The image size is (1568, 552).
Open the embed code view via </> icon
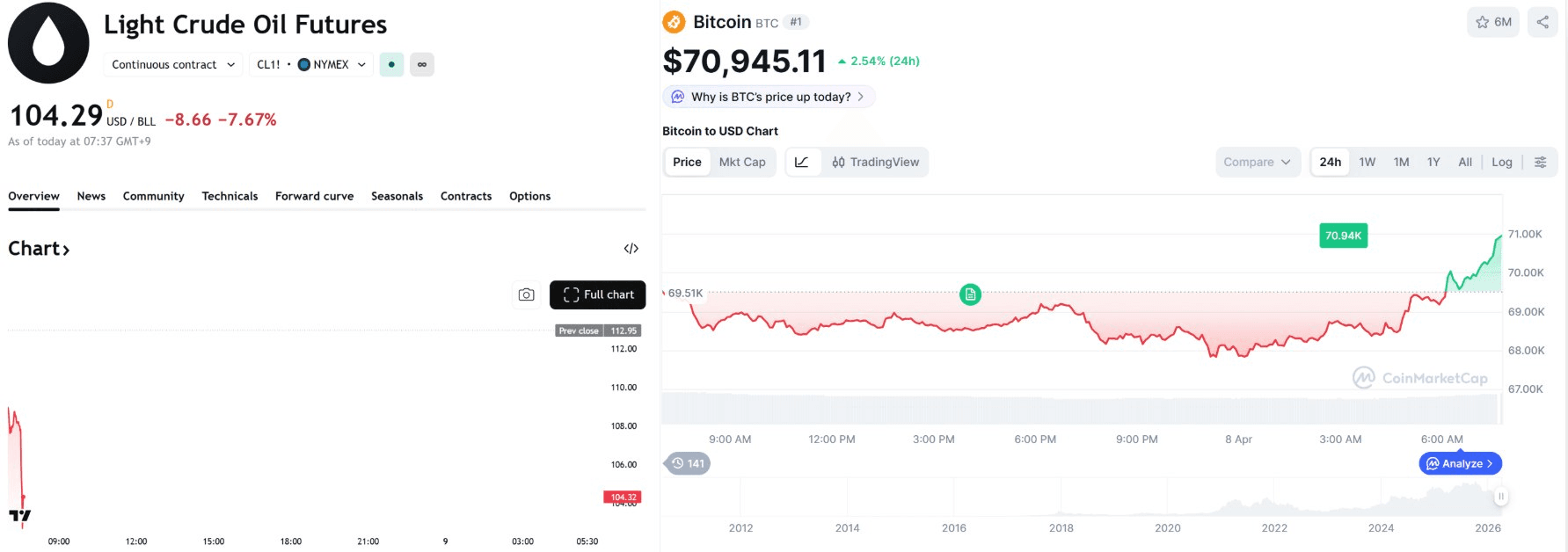pyautogui.click(x=631, y=248)
